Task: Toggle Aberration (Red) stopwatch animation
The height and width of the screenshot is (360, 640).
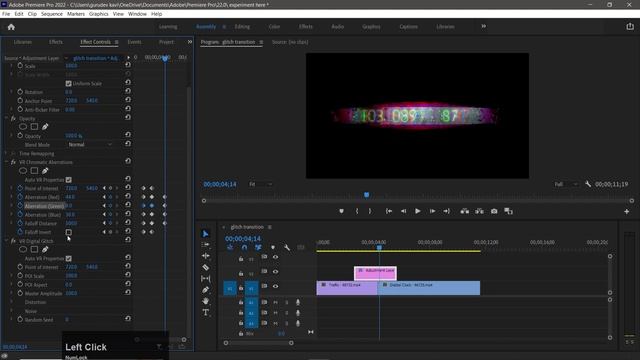Action: 20,197
